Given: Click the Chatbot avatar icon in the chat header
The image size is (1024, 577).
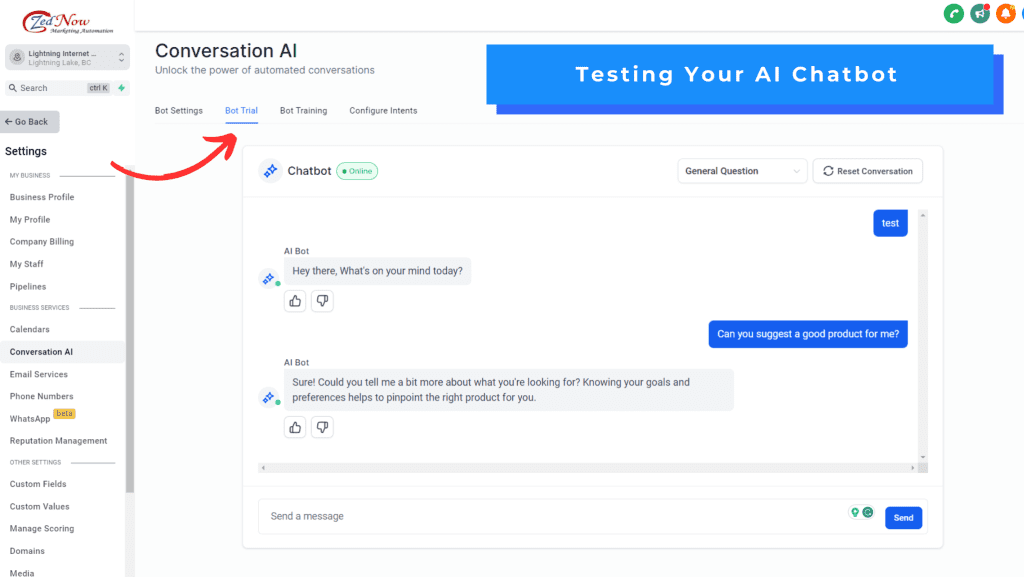Looking at the screenshot, I should tap(269, 170).
